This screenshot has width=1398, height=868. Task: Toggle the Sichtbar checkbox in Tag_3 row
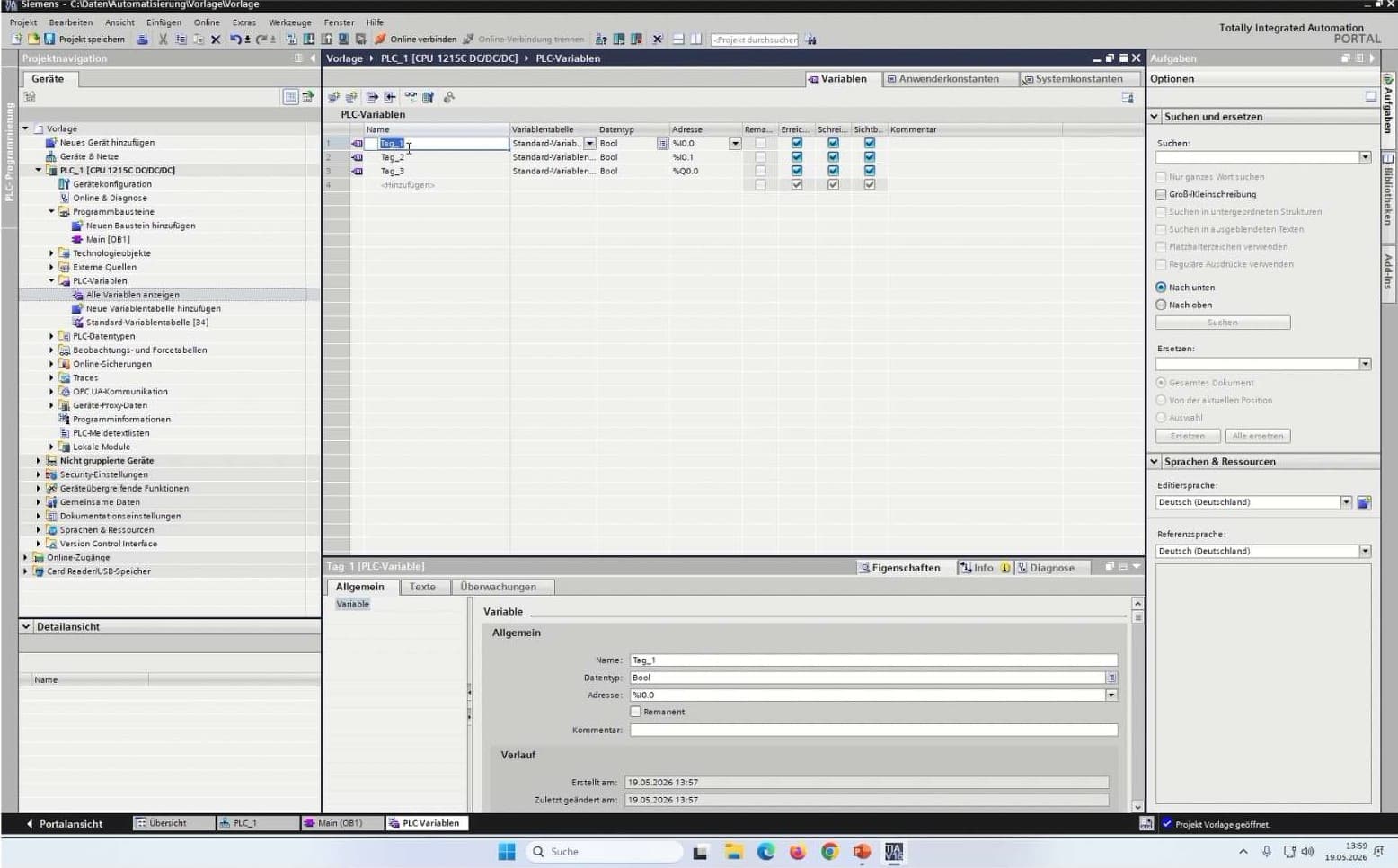click(x=870, y=171)
